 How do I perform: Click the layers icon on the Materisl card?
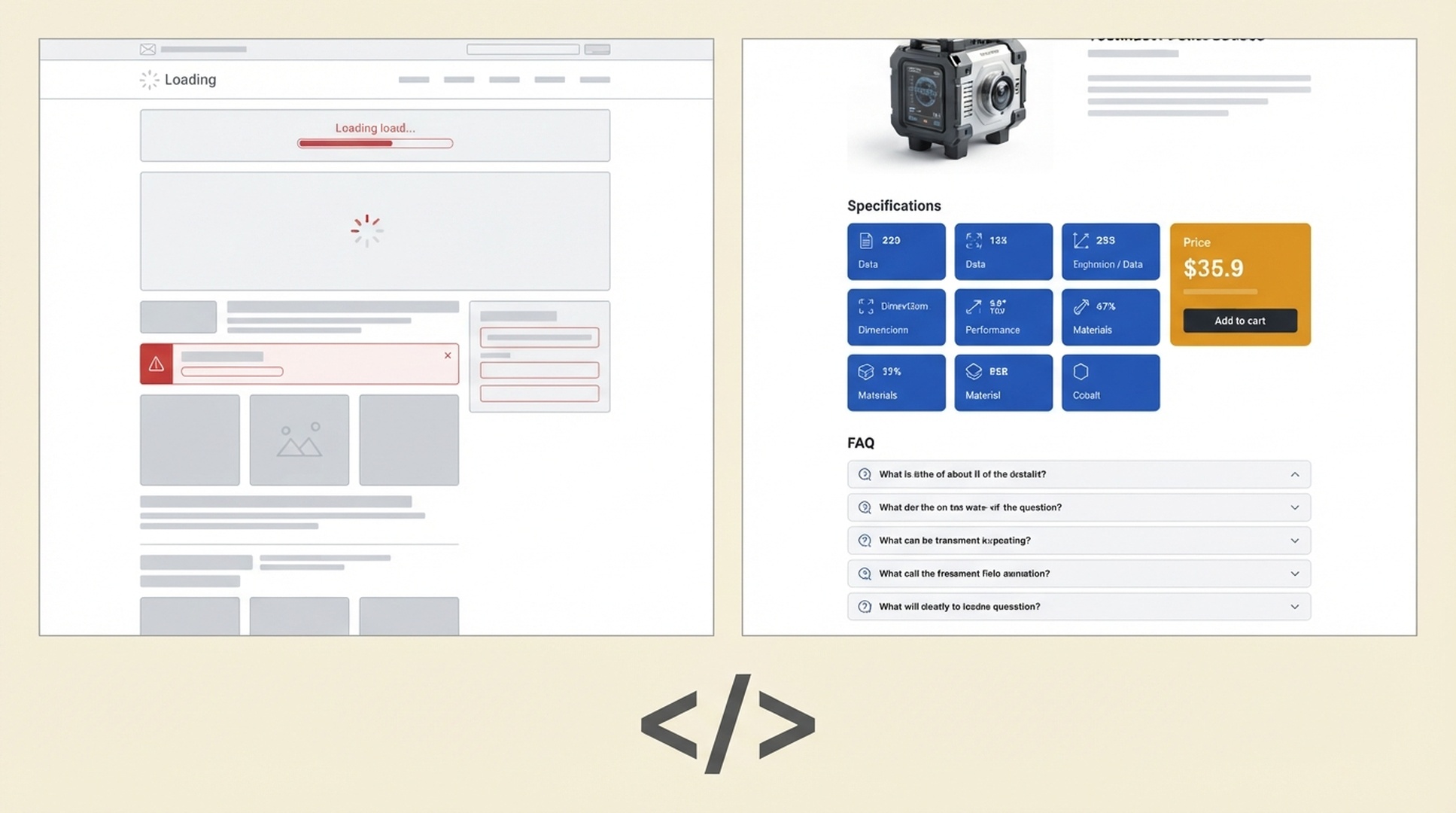click(974, 372)
